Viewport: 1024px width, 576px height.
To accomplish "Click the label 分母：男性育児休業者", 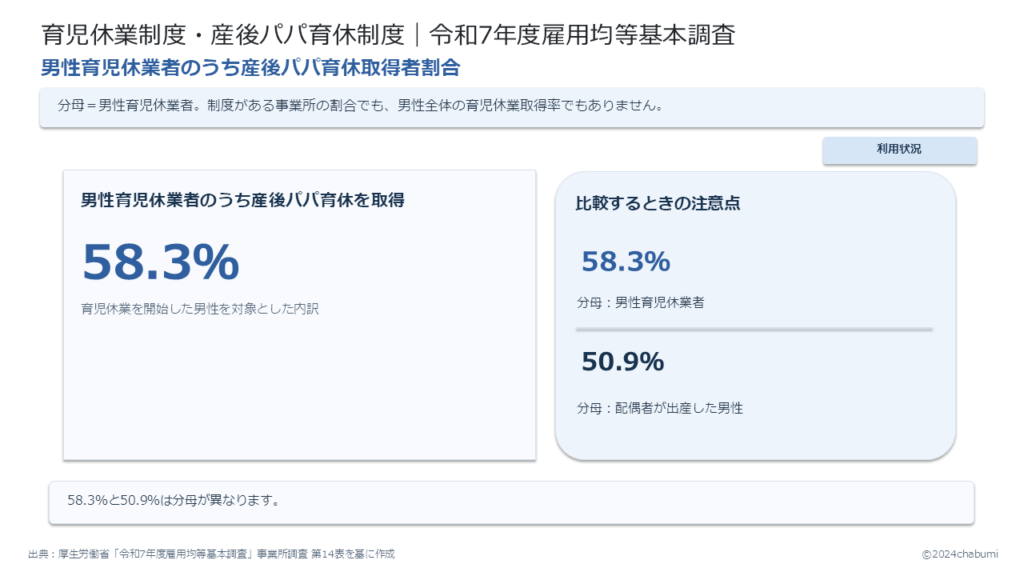I will click(x=641, y=302).
